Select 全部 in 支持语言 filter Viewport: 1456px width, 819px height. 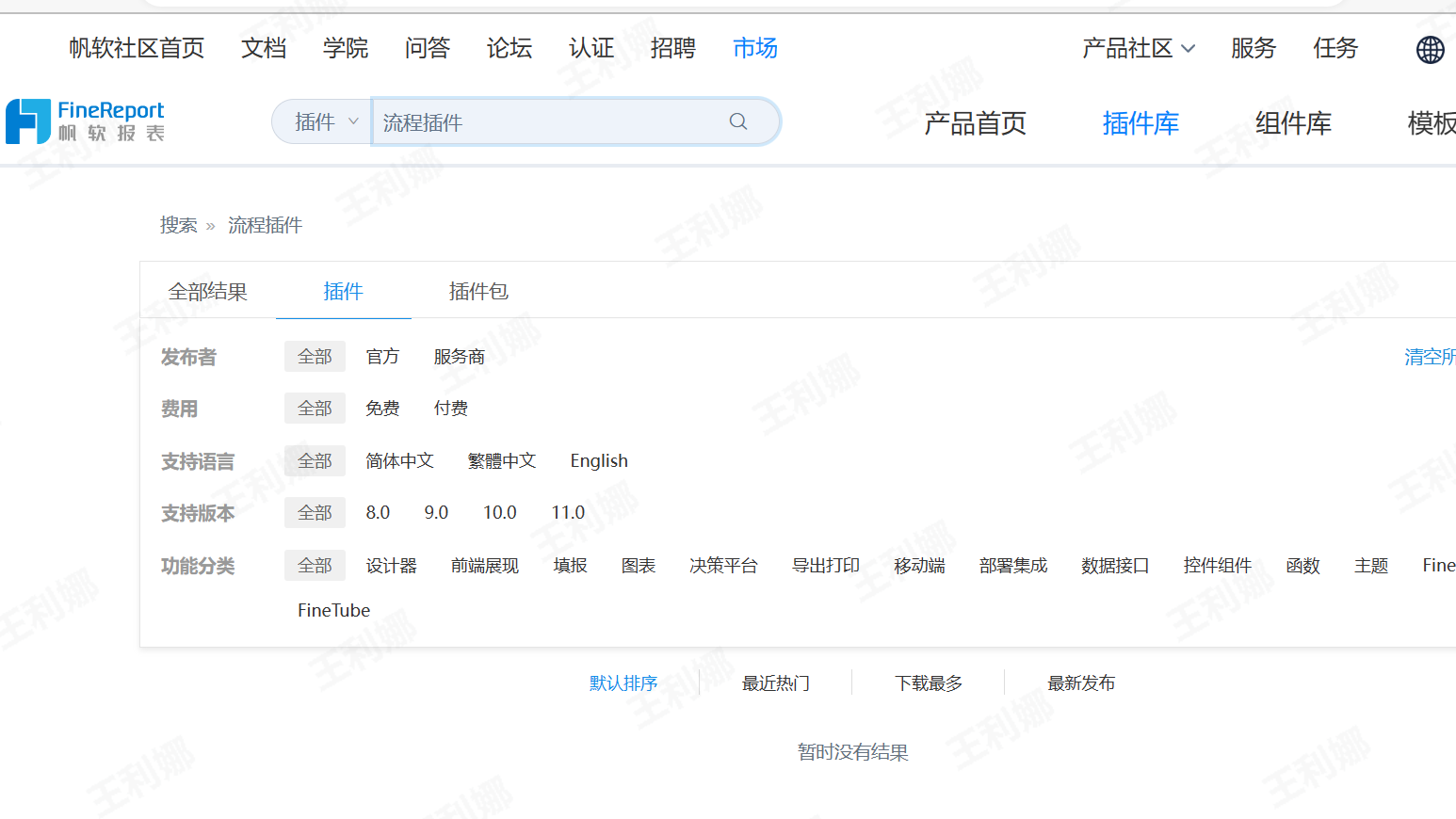point(315,461)
